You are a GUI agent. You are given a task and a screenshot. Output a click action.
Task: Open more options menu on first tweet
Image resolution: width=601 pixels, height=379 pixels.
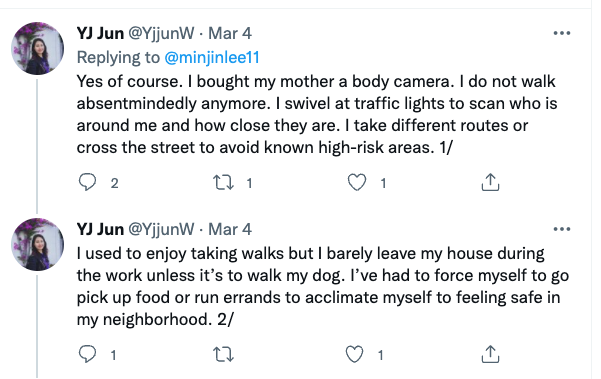tap(562, 33)
